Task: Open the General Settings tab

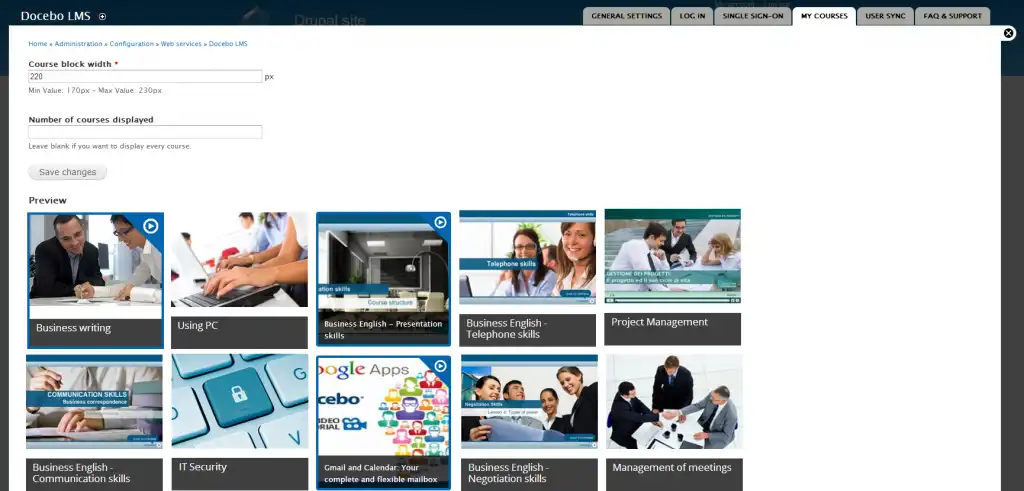Action: pyautogui.click(x=626, y=16)
